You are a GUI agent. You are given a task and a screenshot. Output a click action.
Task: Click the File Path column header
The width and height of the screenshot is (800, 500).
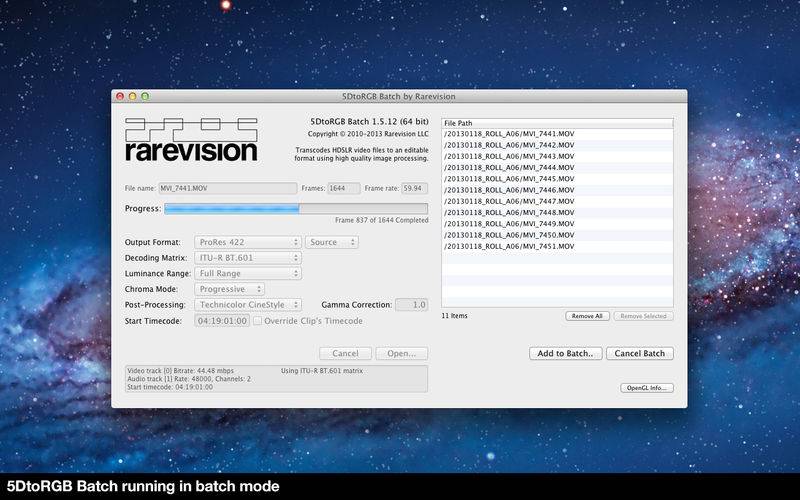[557, 123]
